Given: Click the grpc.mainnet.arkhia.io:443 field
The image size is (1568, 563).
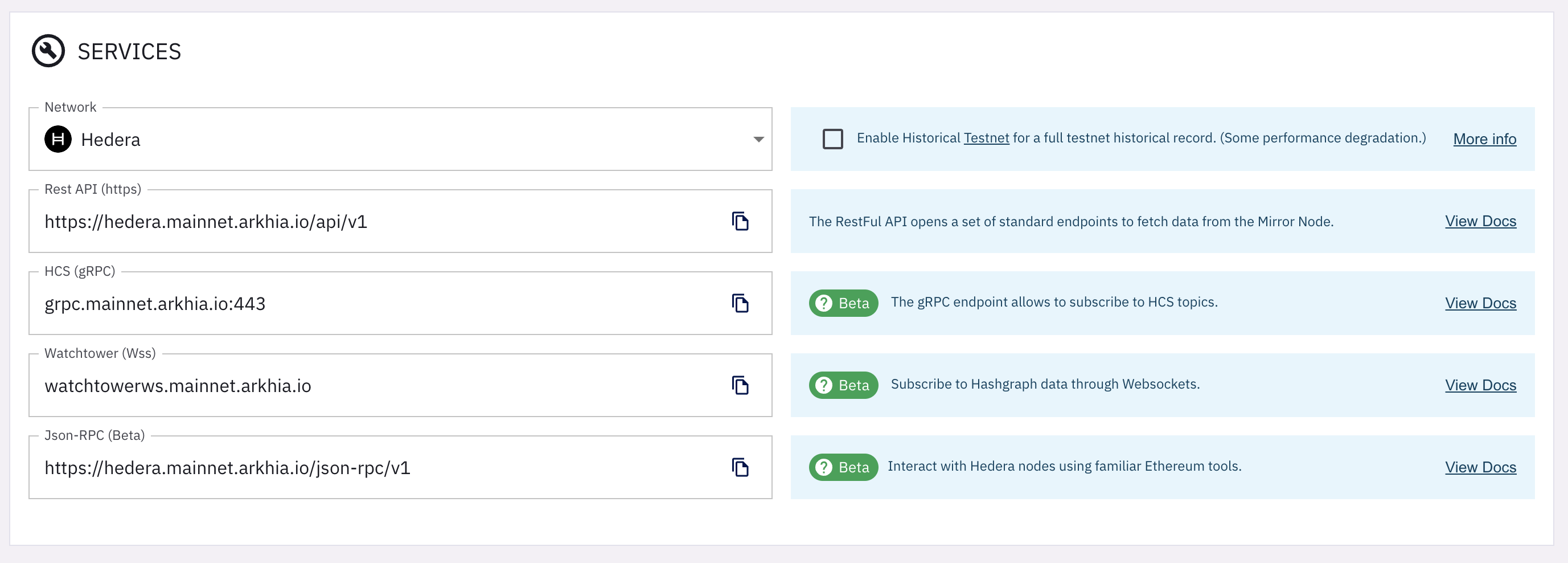Looking at the screenshot, I should pyautogui.click(x=400, y=303).
